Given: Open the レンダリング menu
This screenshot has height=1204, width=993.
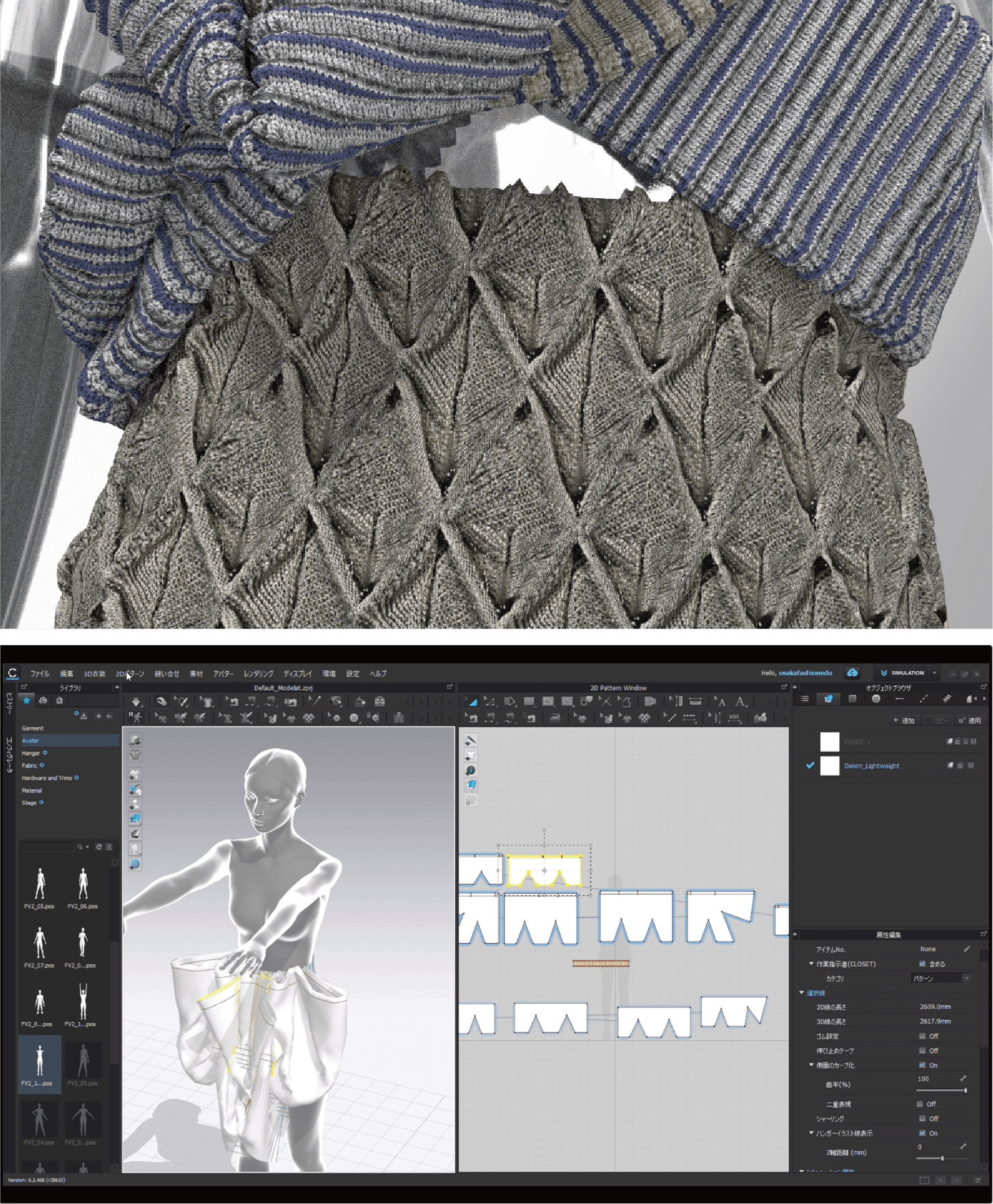Looking at the screenshot, I should coord(258,674).
